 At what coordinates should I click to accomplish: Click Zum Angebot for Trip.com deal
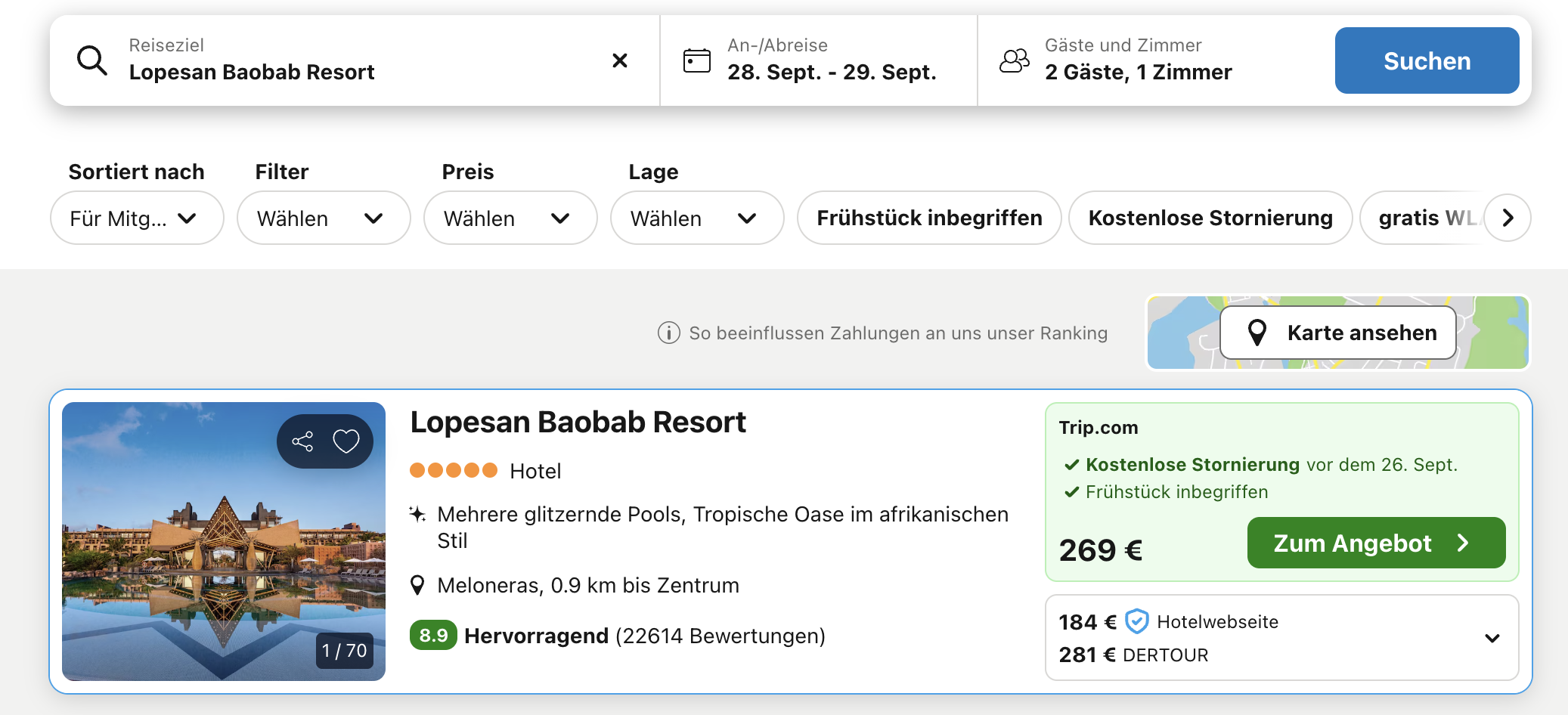1376,543
